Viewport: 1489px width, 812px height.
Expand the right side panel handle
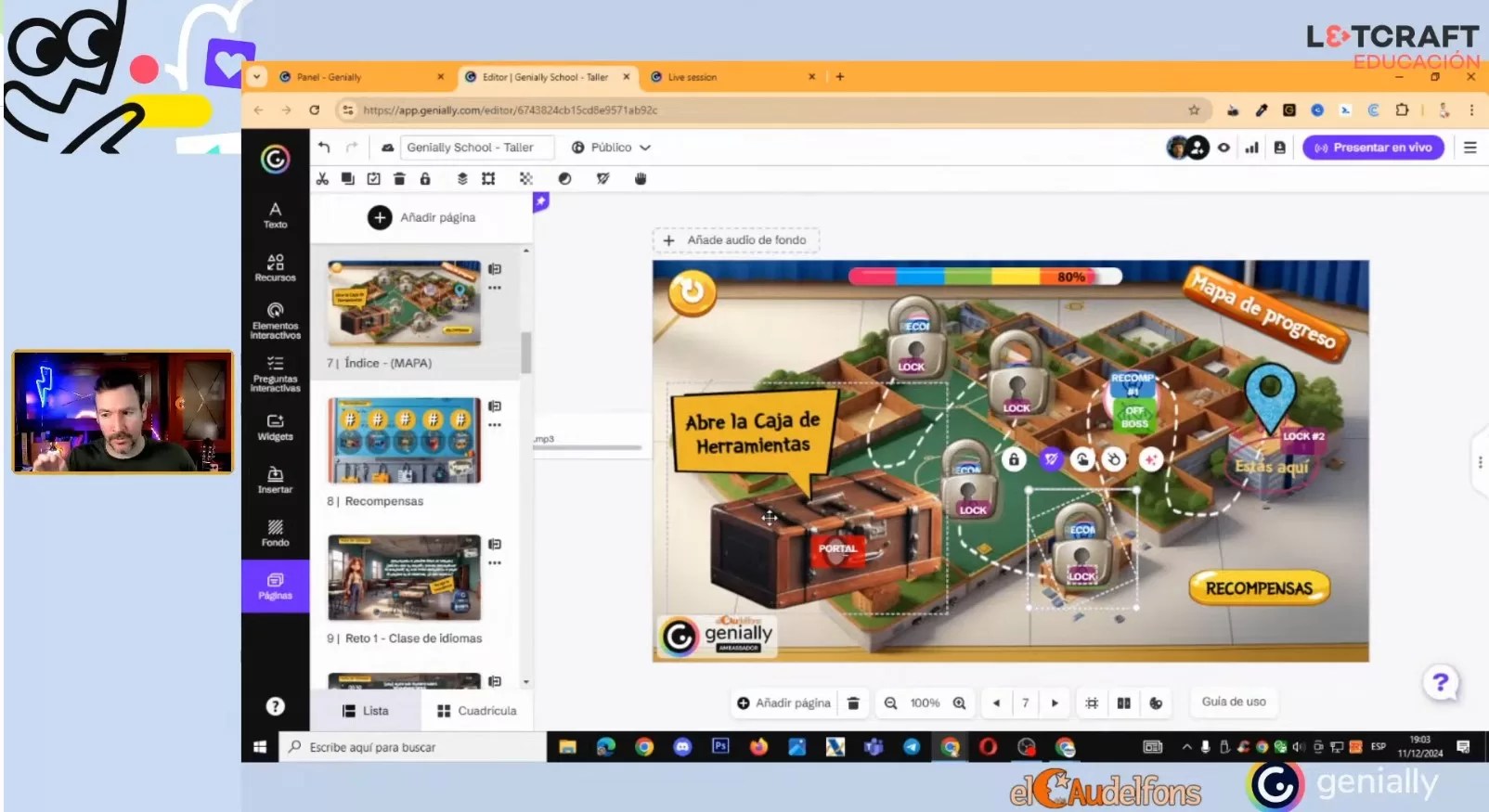1480,461
